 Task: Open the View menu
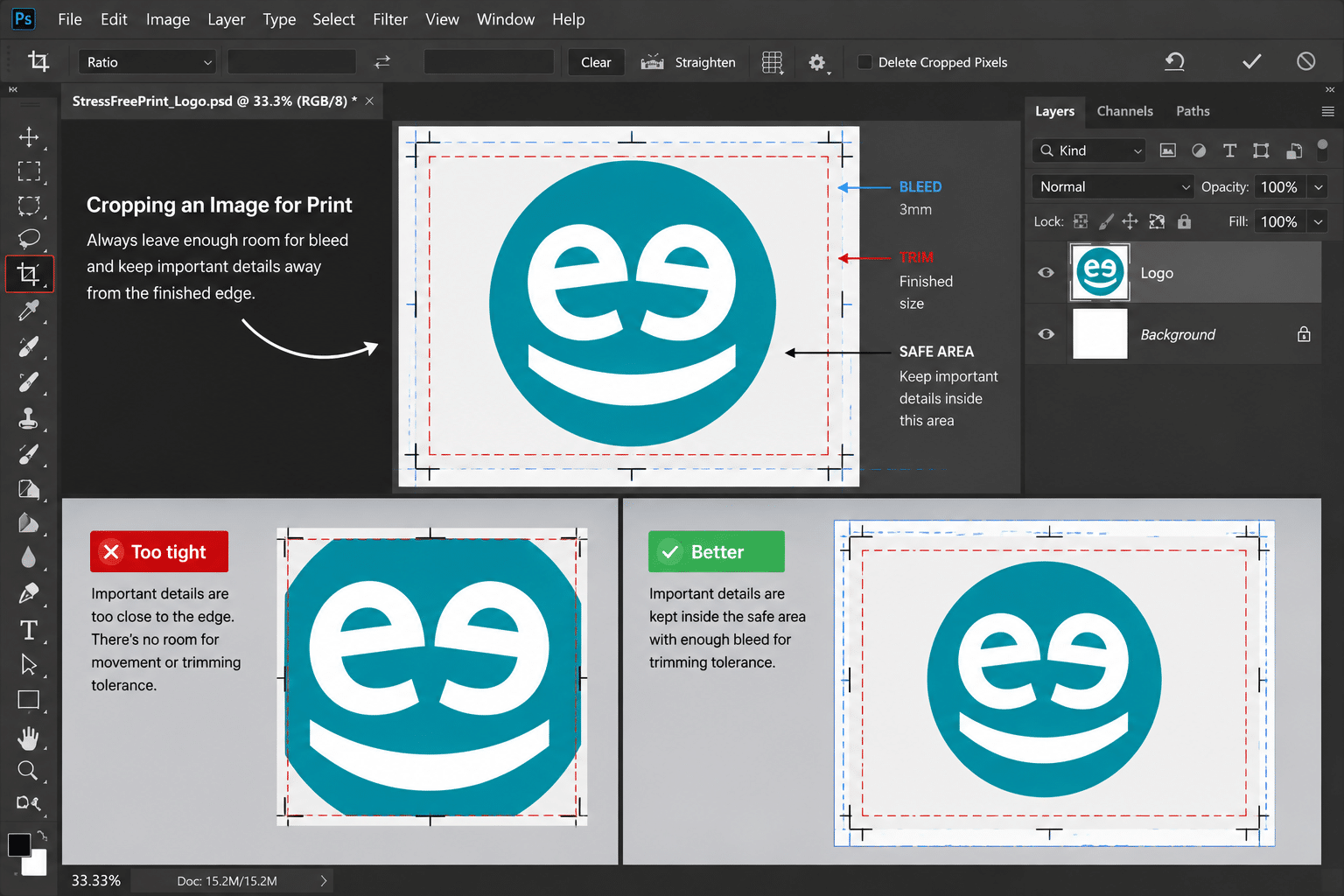442,19
